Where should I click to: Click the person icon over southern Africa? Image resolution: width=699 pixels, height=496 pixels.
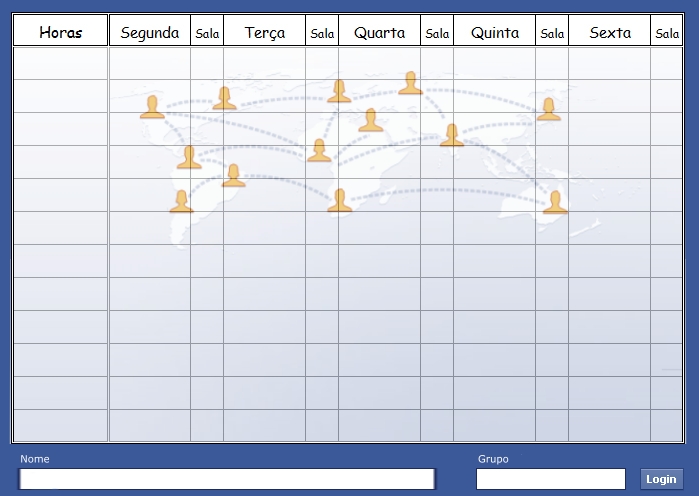[340, 200]
